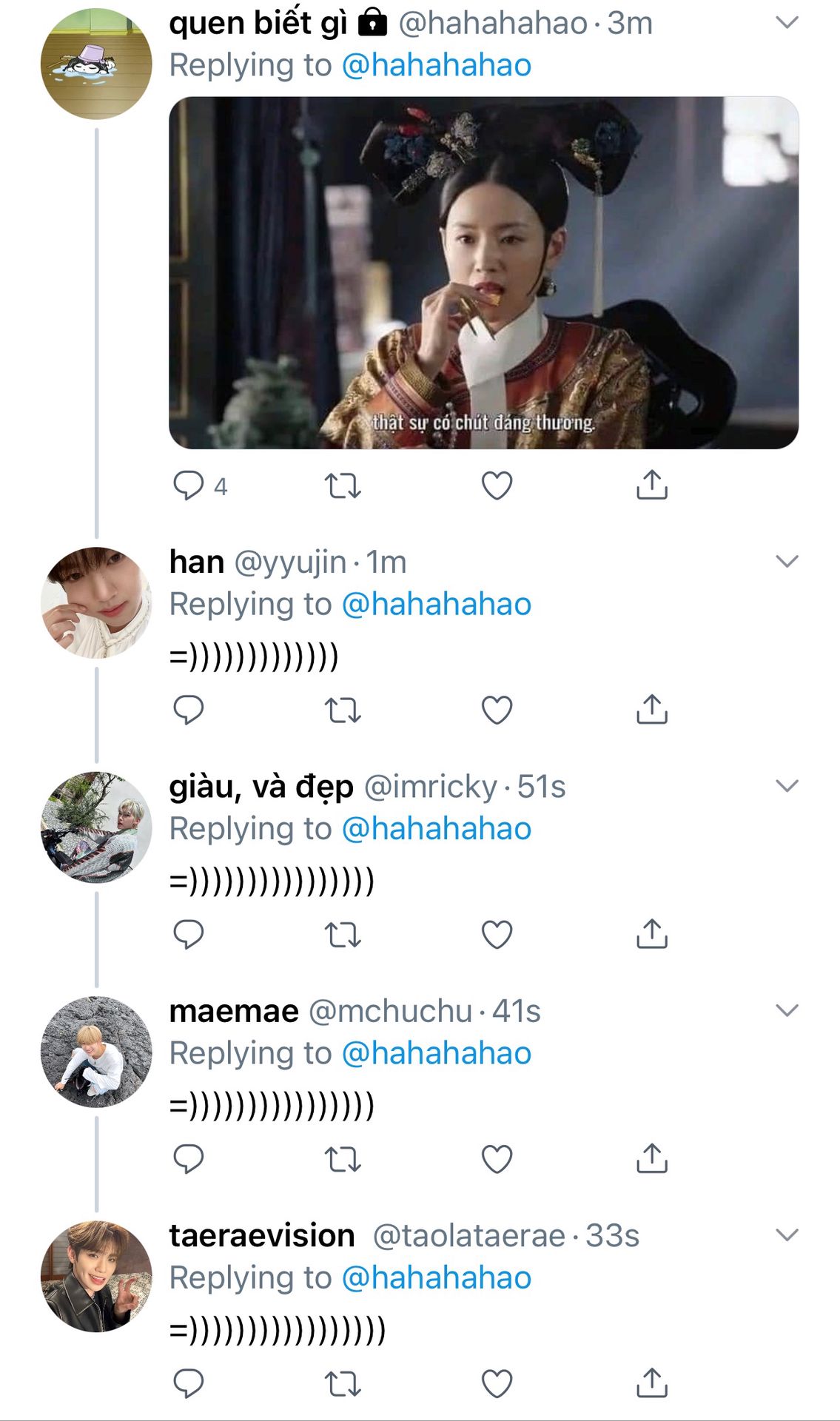Share the tweet from @yyujin
840x1421 pixels.
pos(651,710)
